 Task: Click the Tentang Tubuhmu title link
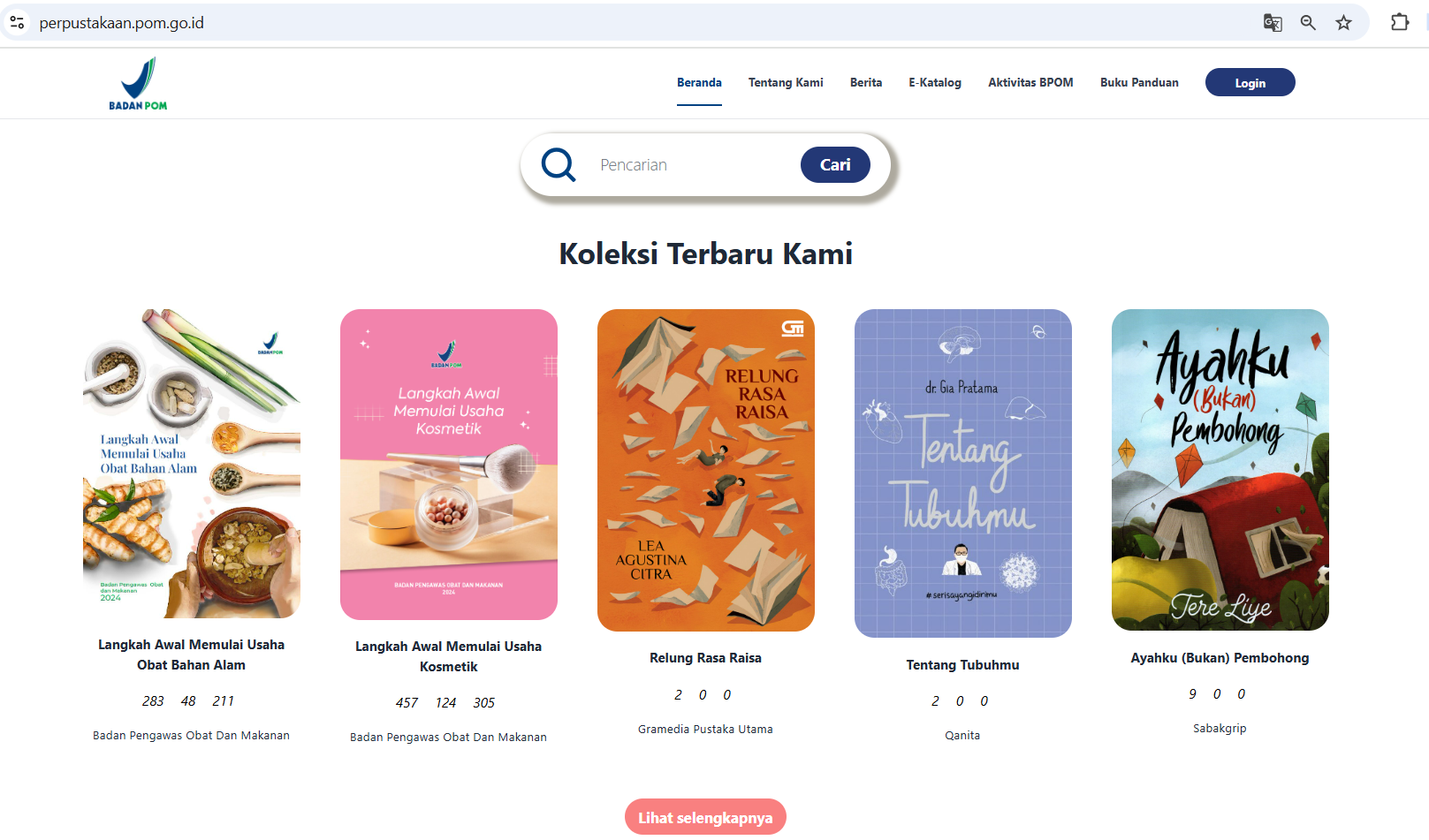click(962, 665)
